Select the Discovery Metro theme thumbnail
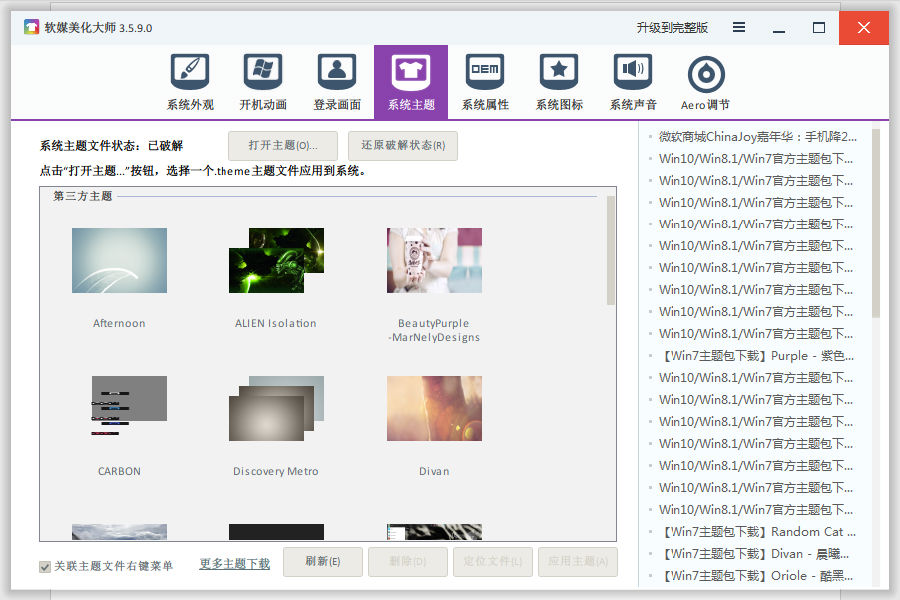This screenshot has width=900, height=600. [x=276, y=408]
